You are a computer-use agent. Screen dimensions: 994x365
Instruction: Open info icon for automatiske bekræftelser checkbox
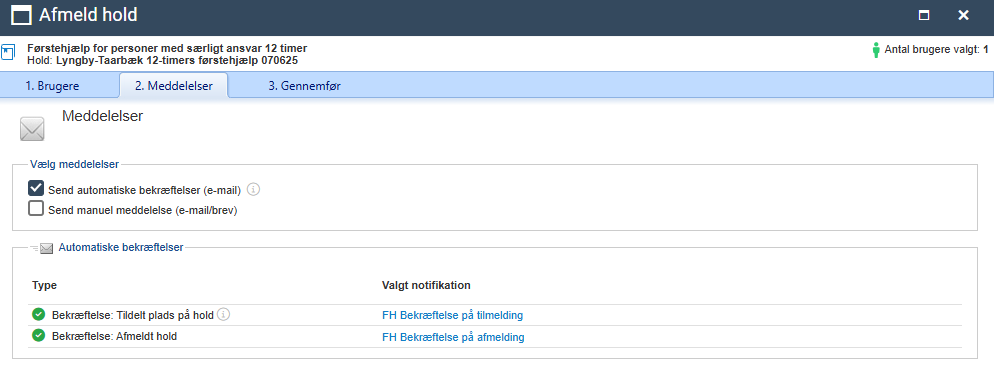pos(254,189)
